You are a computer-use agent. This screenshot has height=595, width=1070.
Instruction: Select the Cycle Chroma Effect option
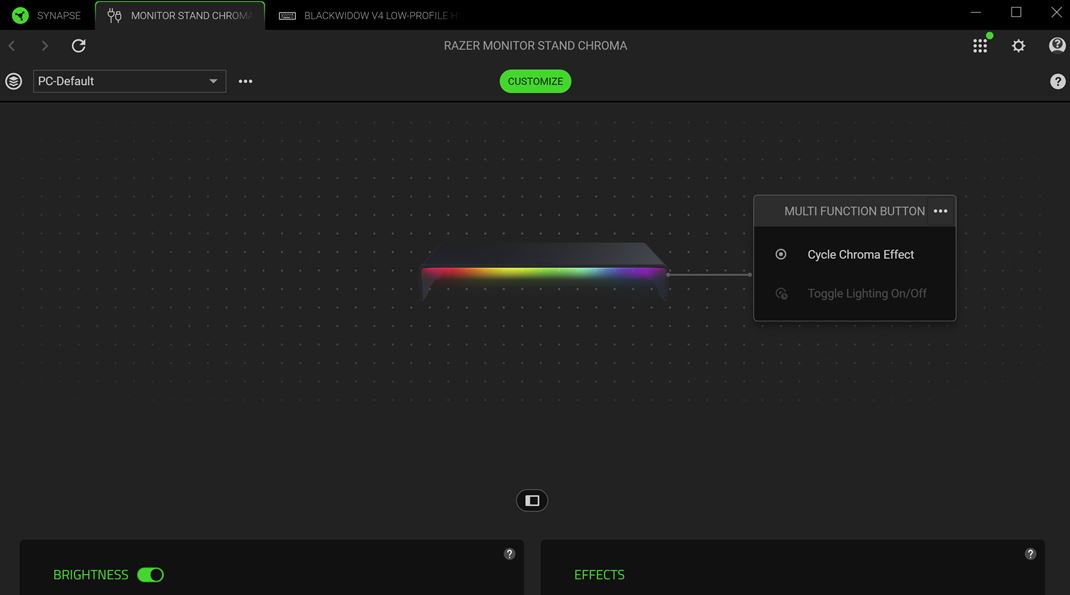click(861, 254)
